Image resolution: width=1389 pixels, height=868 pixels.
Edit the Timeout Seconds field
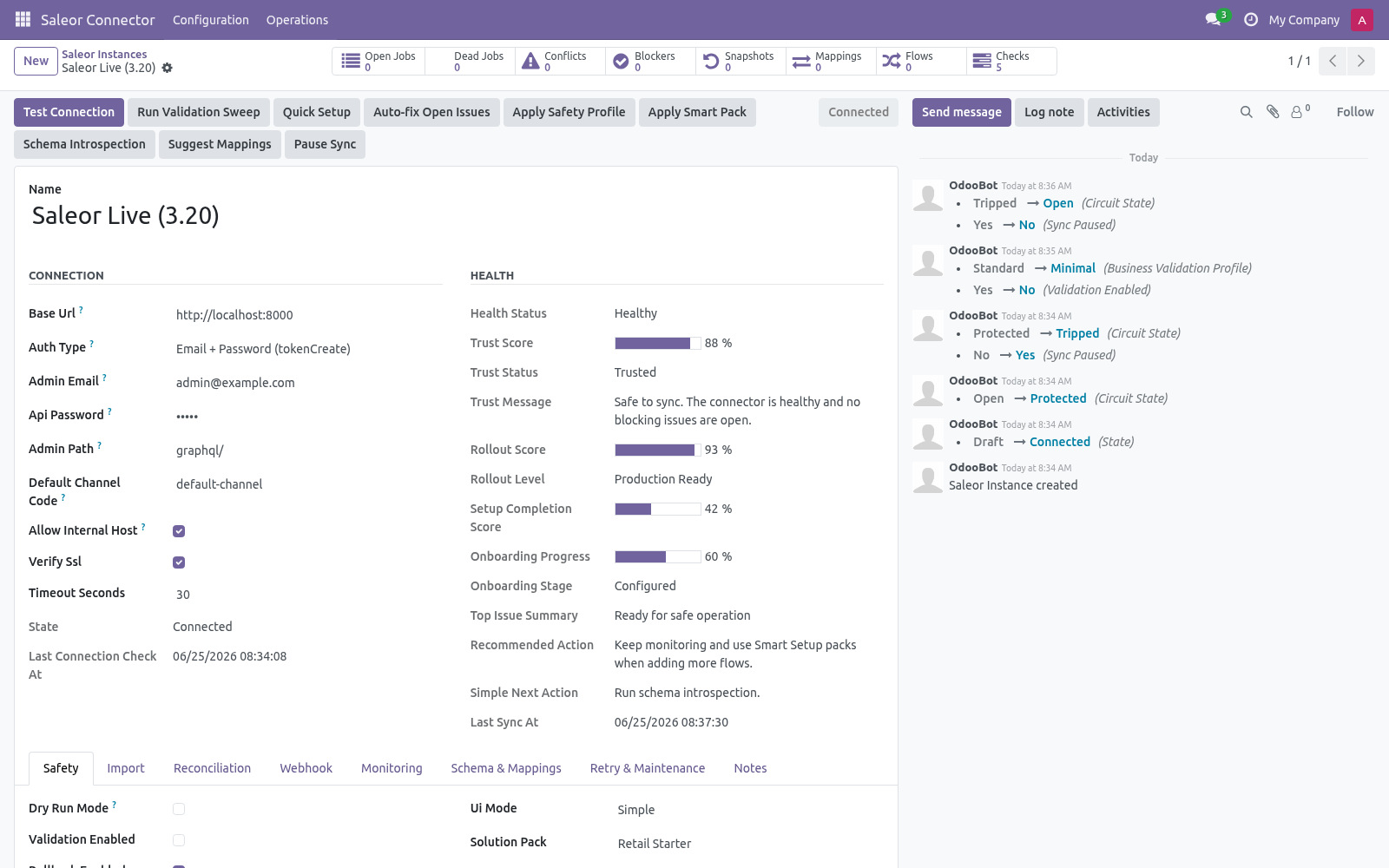pyautogui.click(x=307, y=595)
